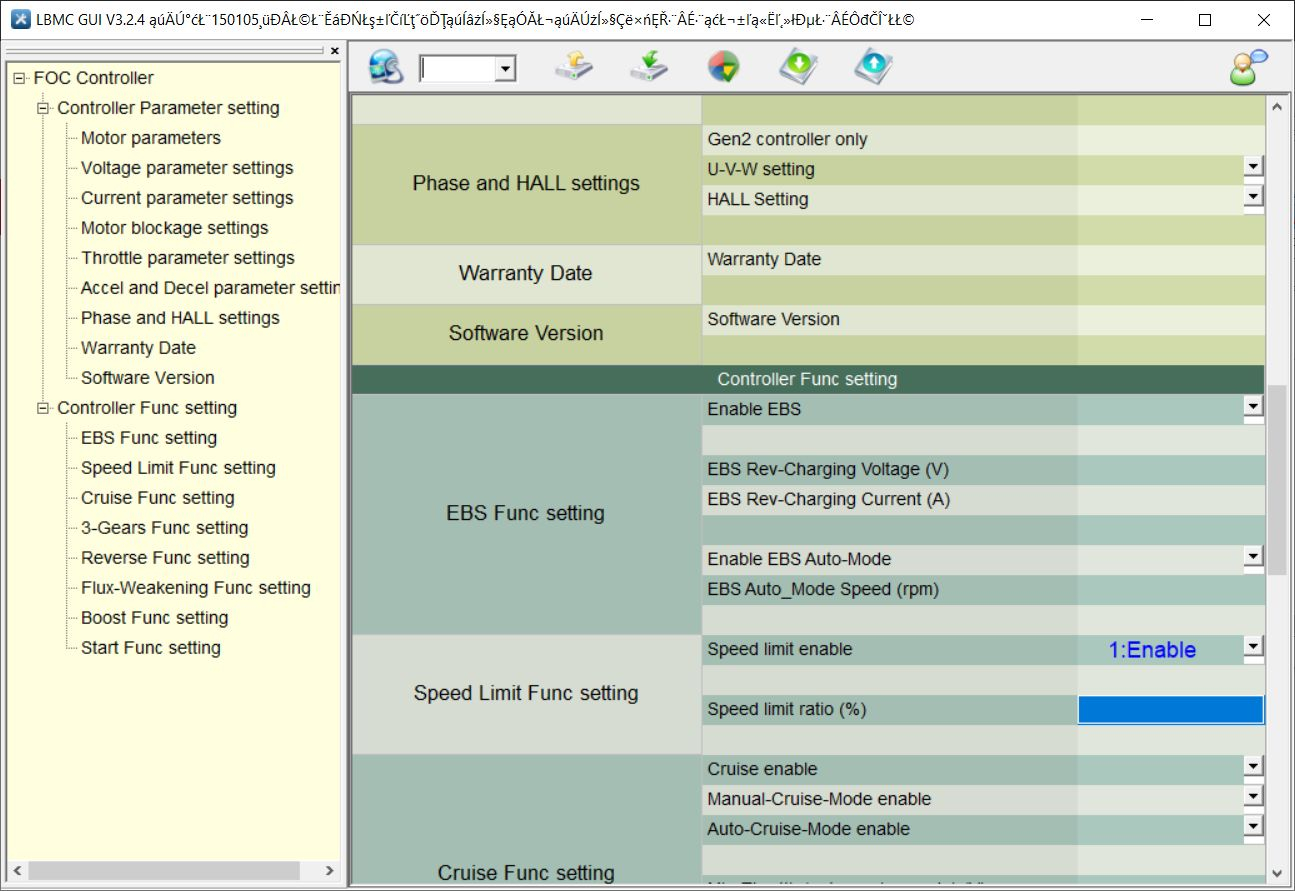Select Flux-Weakening Func setting in tree
The width and height of the screenshot is (1295, 891).
195,588
